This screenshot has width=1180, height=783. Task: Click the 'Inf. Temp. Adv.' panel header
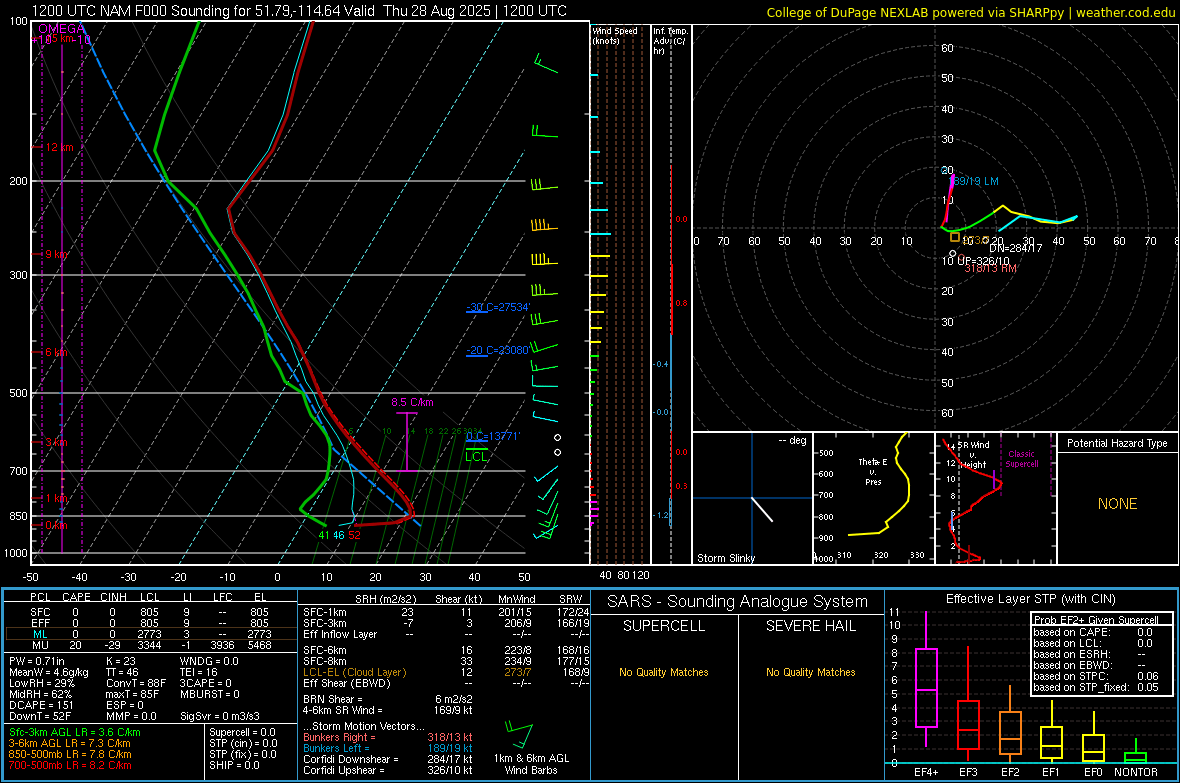coord(670,41)
